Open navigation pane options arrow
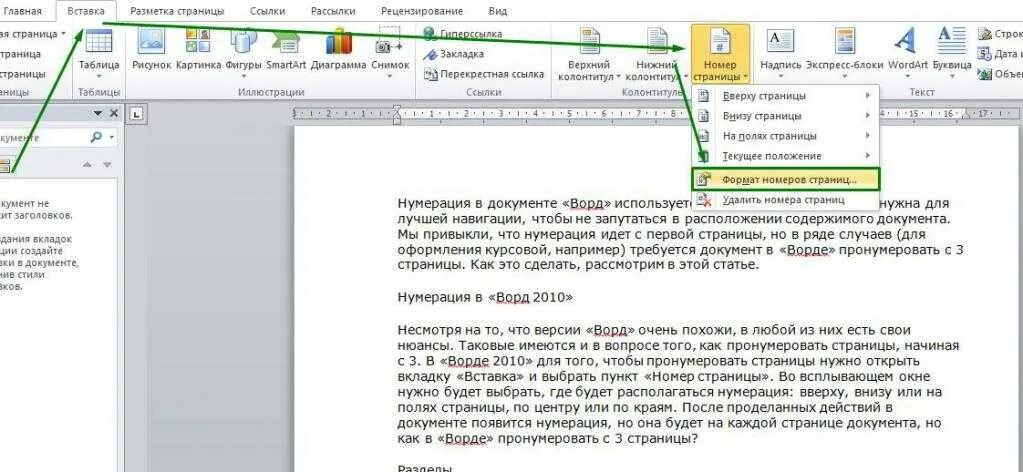 coord(98,114)
